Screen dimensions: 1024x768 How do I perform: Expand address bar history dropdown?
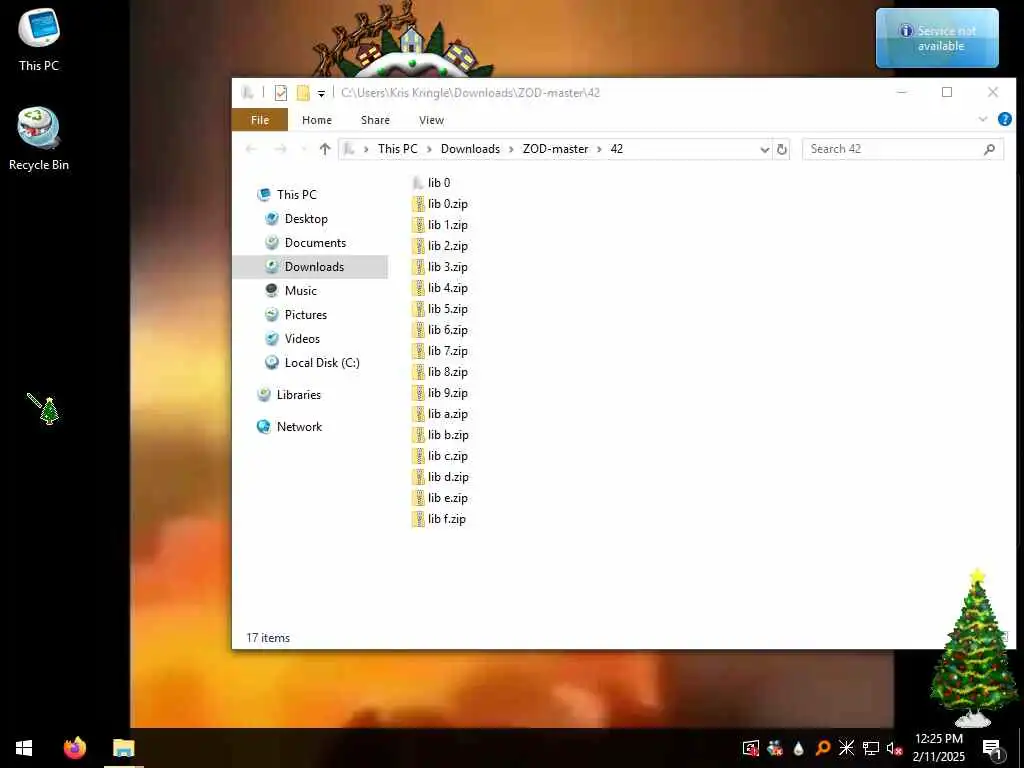pyautogui.click(x=765, y=150)
